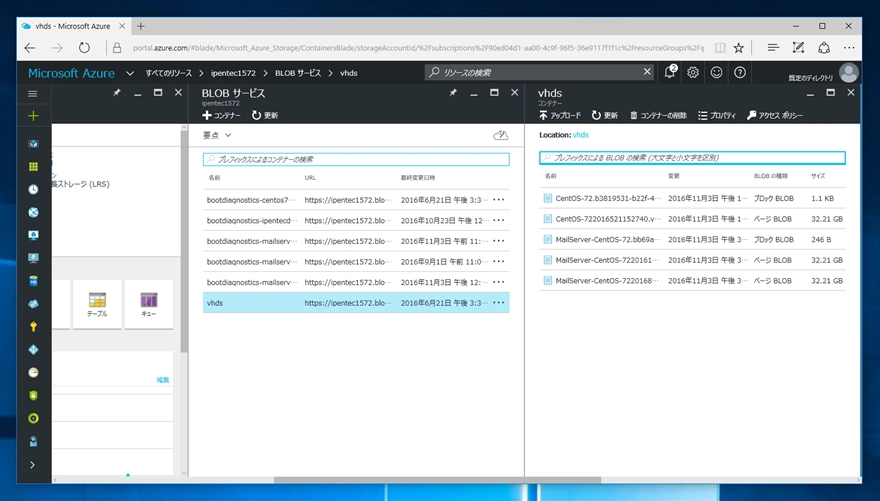Select the bootdiagnostics-centos7 container

click(x=356, y=200)
